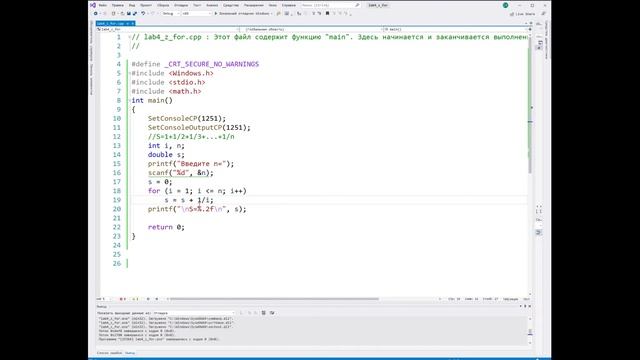The image size is (640, 360).
Task: Click the user account avatar
Action: (505, 5)
